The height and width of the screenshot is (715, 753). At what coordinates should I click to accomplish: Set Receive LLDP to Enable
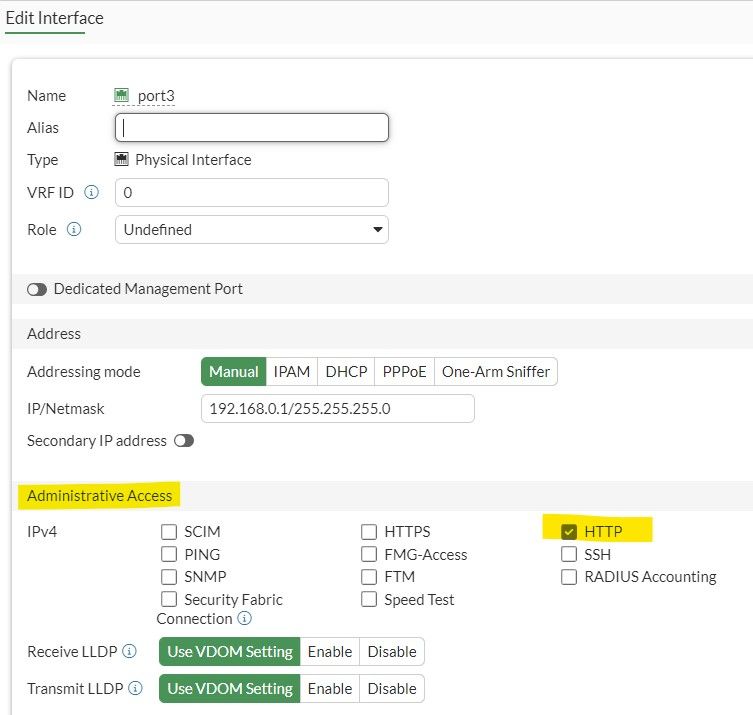[x=330, y=652]
